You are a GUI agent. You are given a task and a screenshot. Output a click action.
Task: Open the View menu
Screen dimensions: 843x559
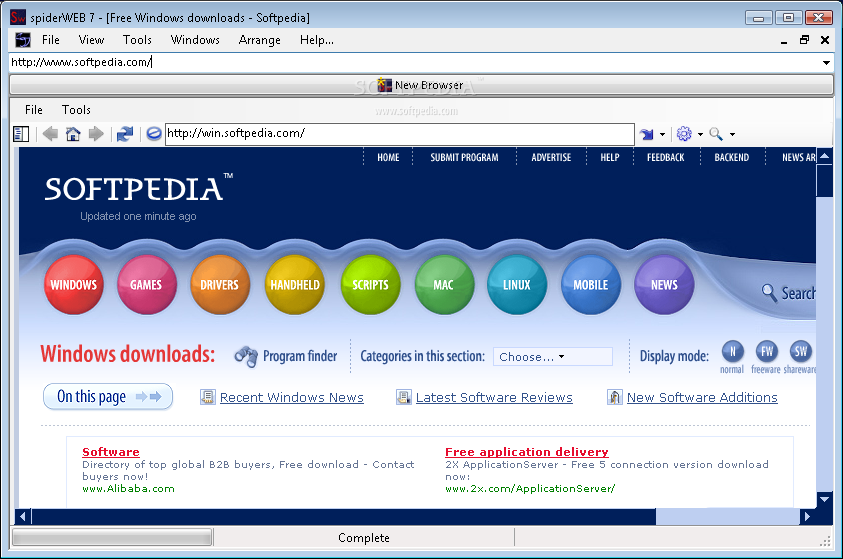coord(91,40)
